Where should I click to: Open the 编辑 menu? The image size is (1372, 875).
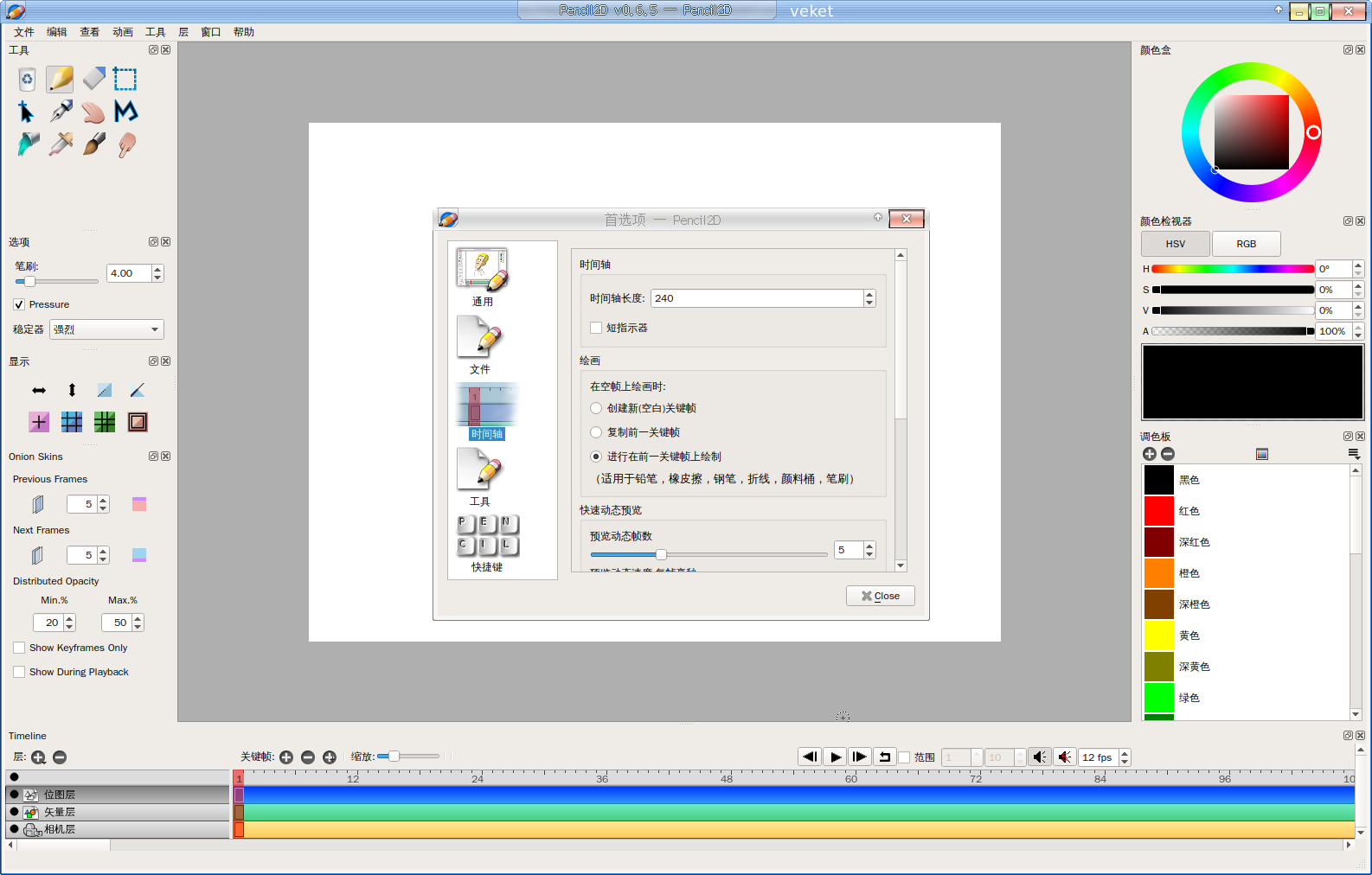pyautogui.click(x=57, y=32)
